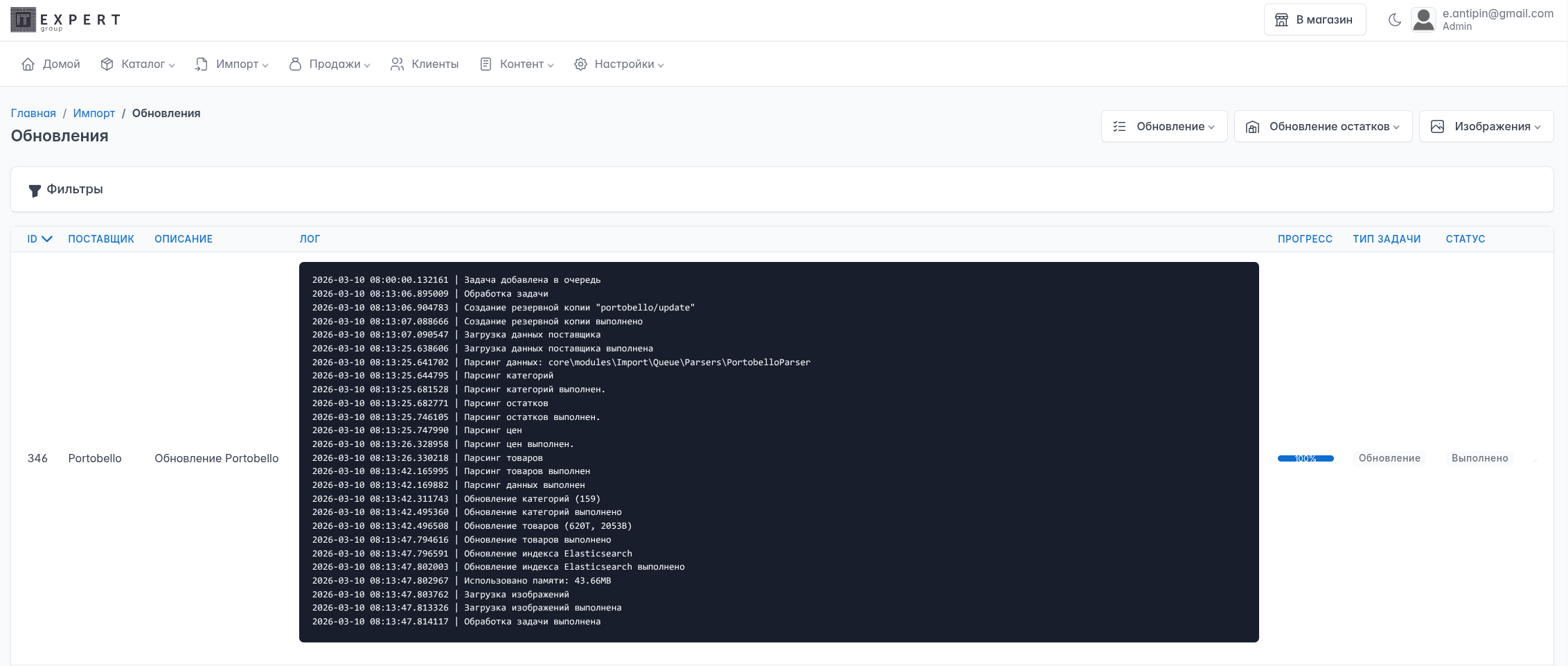Viewport: 1568px width, 666px height.
Task: Click the Sales bag icon
Action: (x=295, y=64)
